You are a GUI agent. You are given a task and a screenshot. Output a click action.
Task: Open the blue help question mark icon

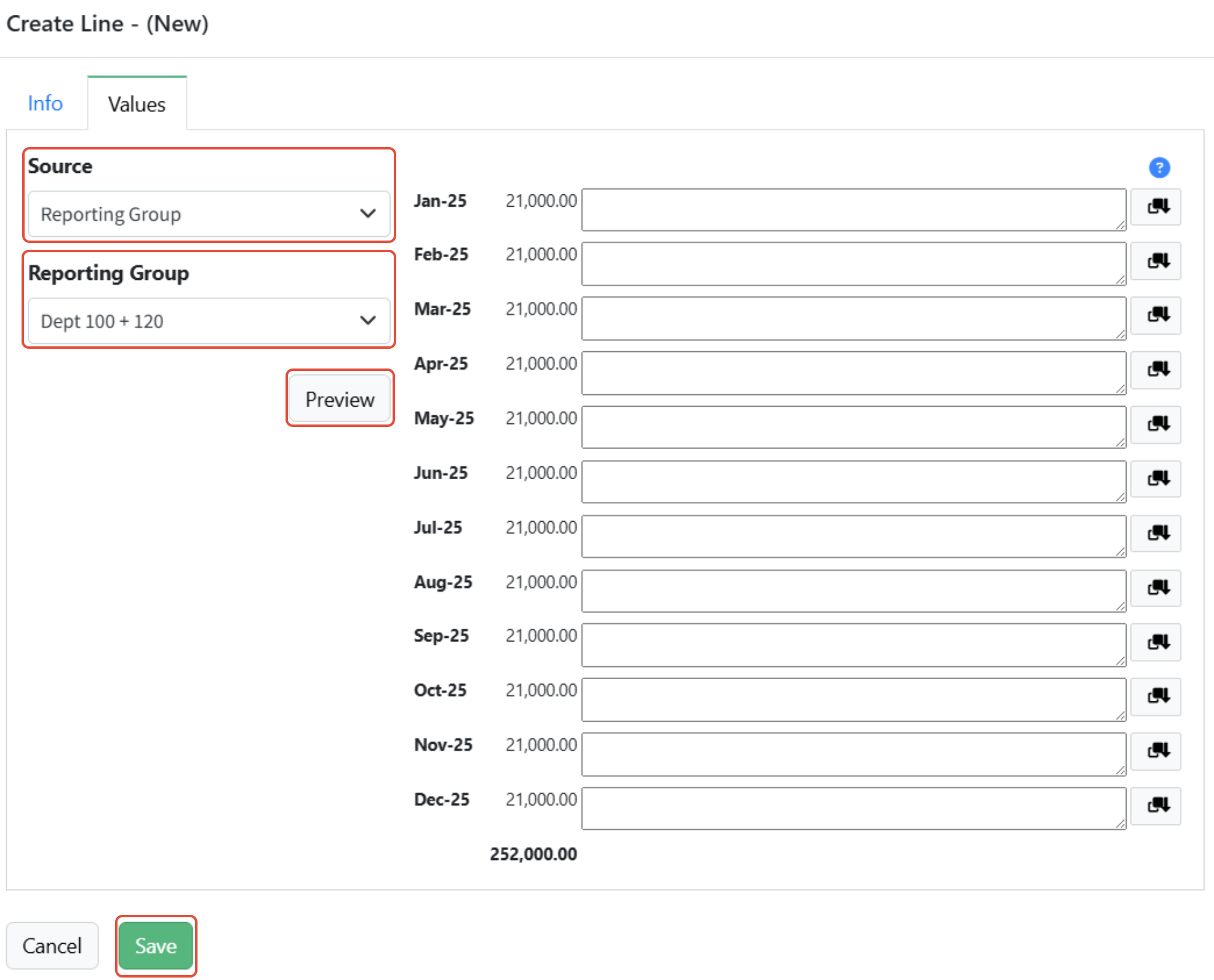[x=1159, y=167]
